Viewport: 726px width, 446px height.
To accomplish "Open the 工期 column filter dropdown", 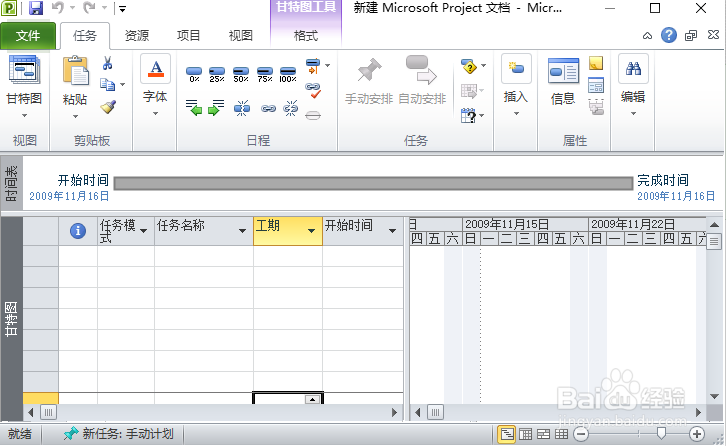I will pyautogui.click(x=312, y=230).
